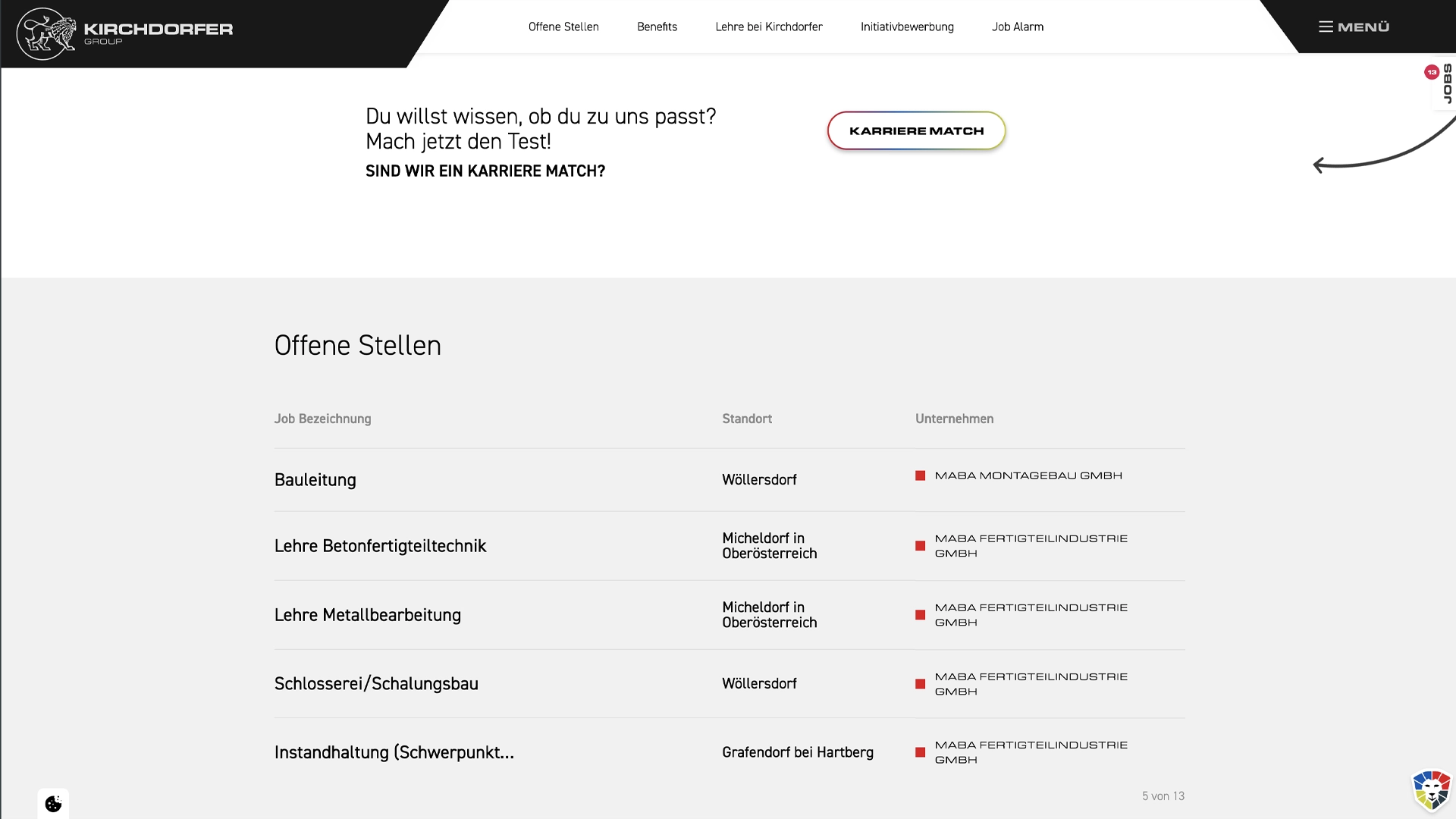Open the cookie settings icon
The image size is (1456, 819).
52,804
